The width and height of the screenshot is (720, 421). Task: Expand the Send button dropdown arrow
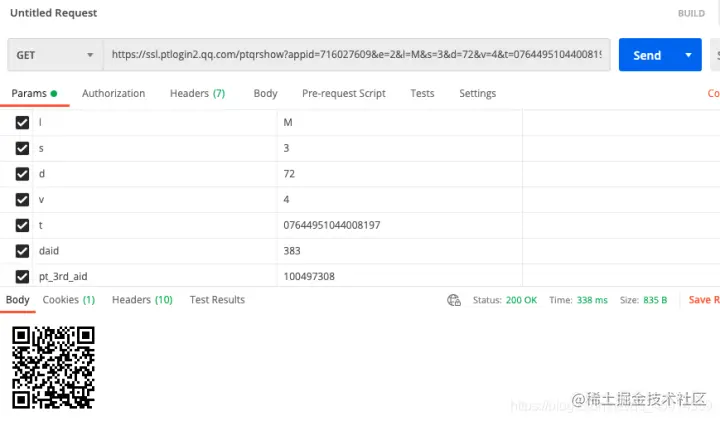[x=688, y=55]
